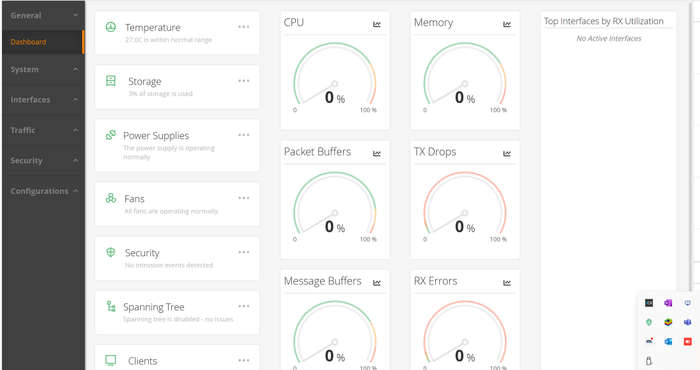Expand the System sidebar section
The height and width of the screenshot is (370, 700).
coord(43,70)
